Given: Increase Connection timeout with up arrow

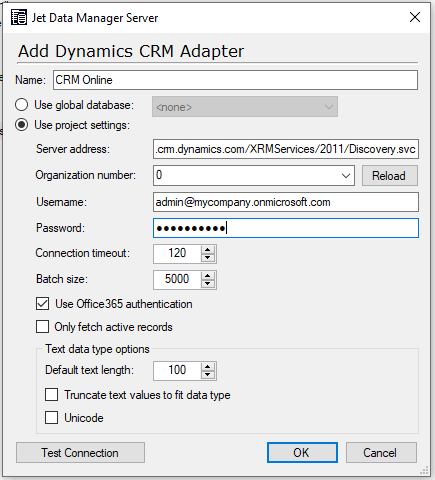Looking at the screenshot, I should tap(208, 250).
